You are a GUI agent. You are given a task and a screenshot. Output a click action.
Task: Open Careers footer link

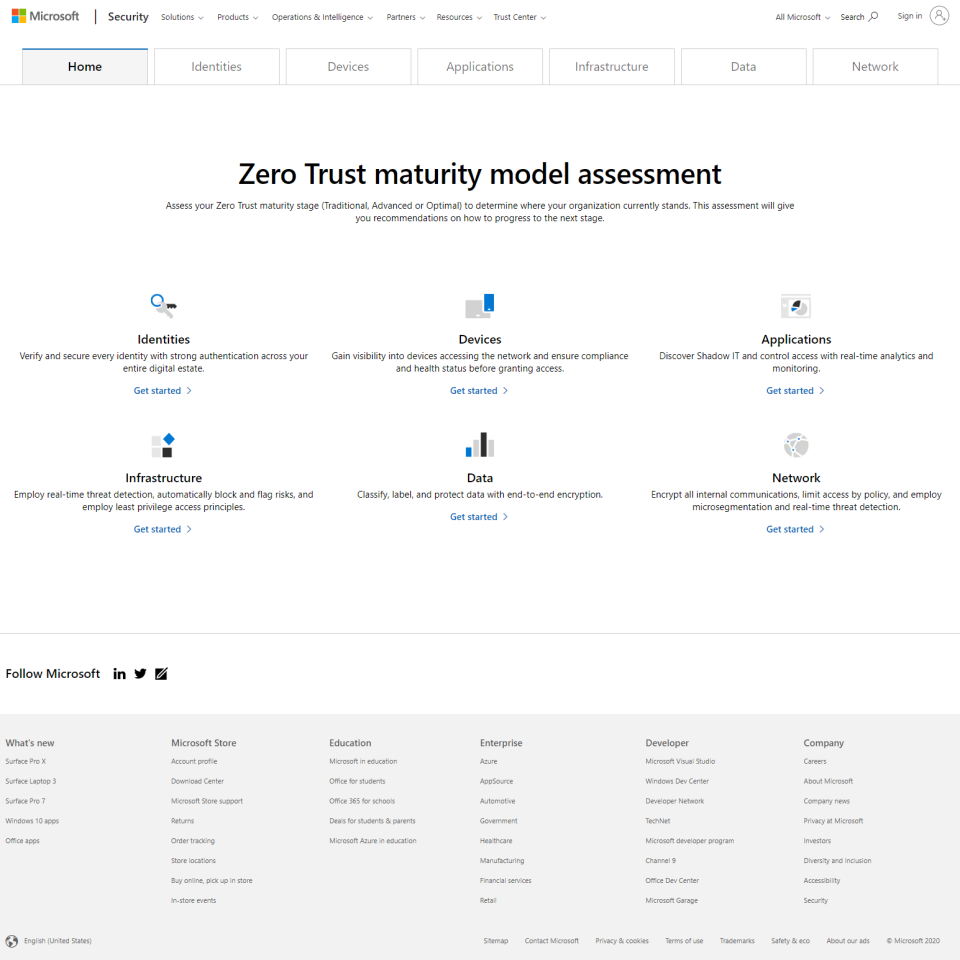[x=815, y=762]
